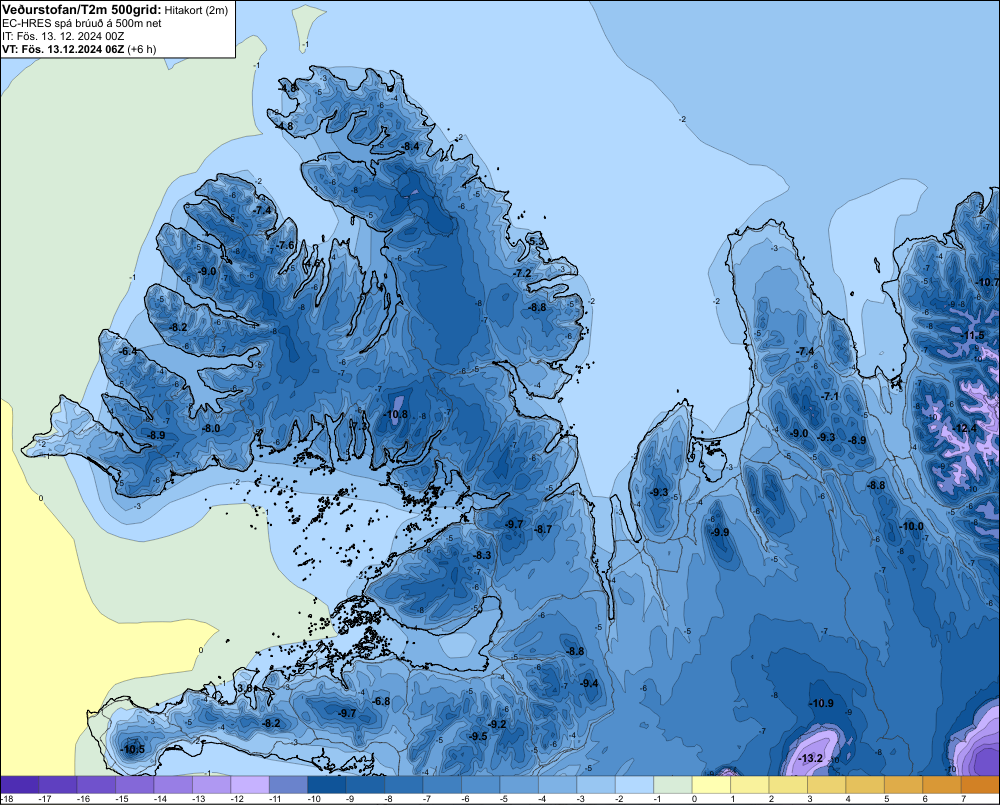Pick the deep purple legend swatch labeled -18

point(19,785)
